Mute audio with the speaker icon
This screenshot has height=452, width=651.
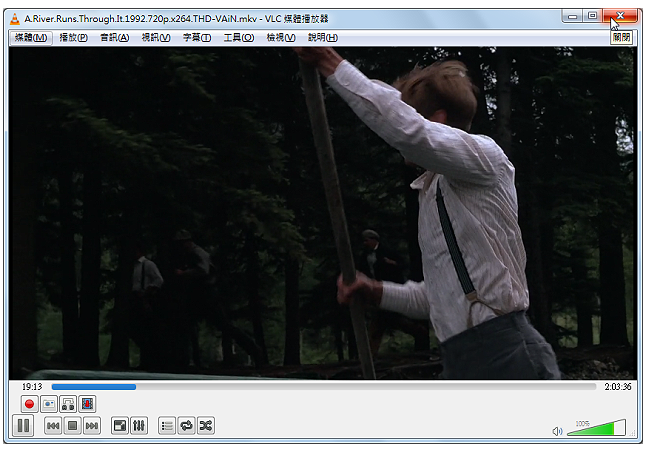pos(557,431)
